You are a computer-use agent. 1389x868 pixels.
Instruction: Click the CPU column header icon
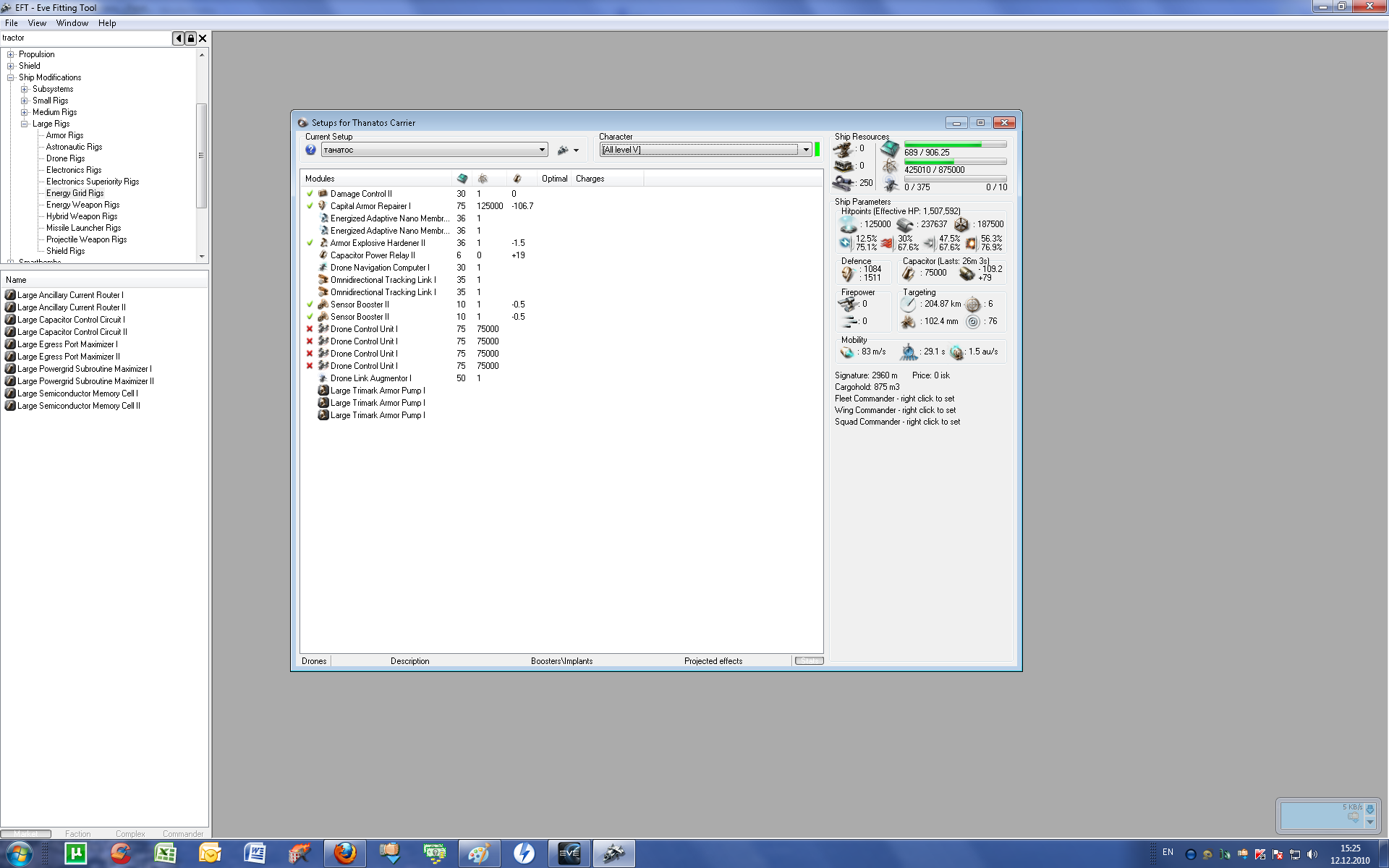[x=462, y=179]
